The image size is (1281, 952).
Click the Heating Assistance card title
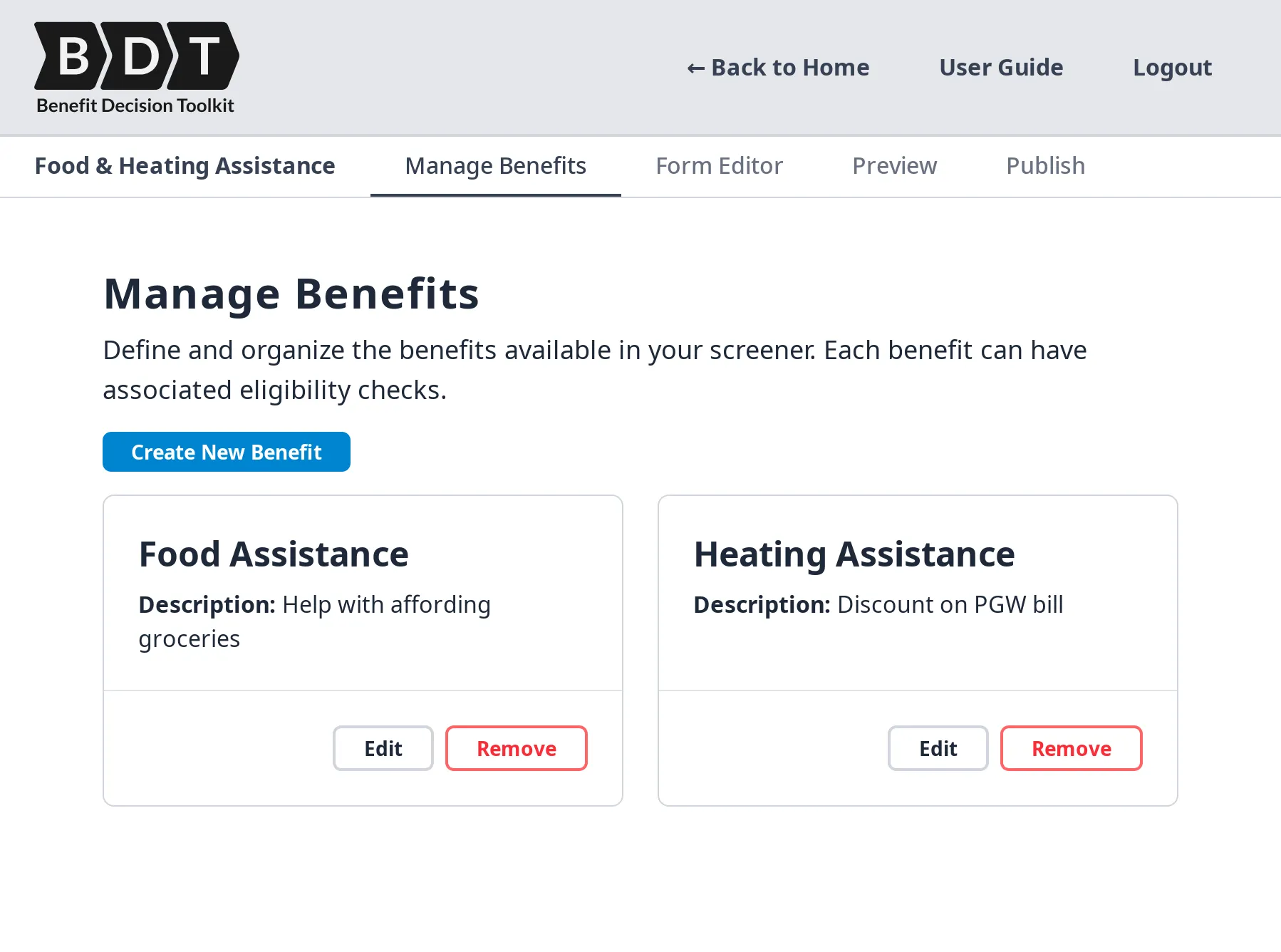(x=854, y=554)
